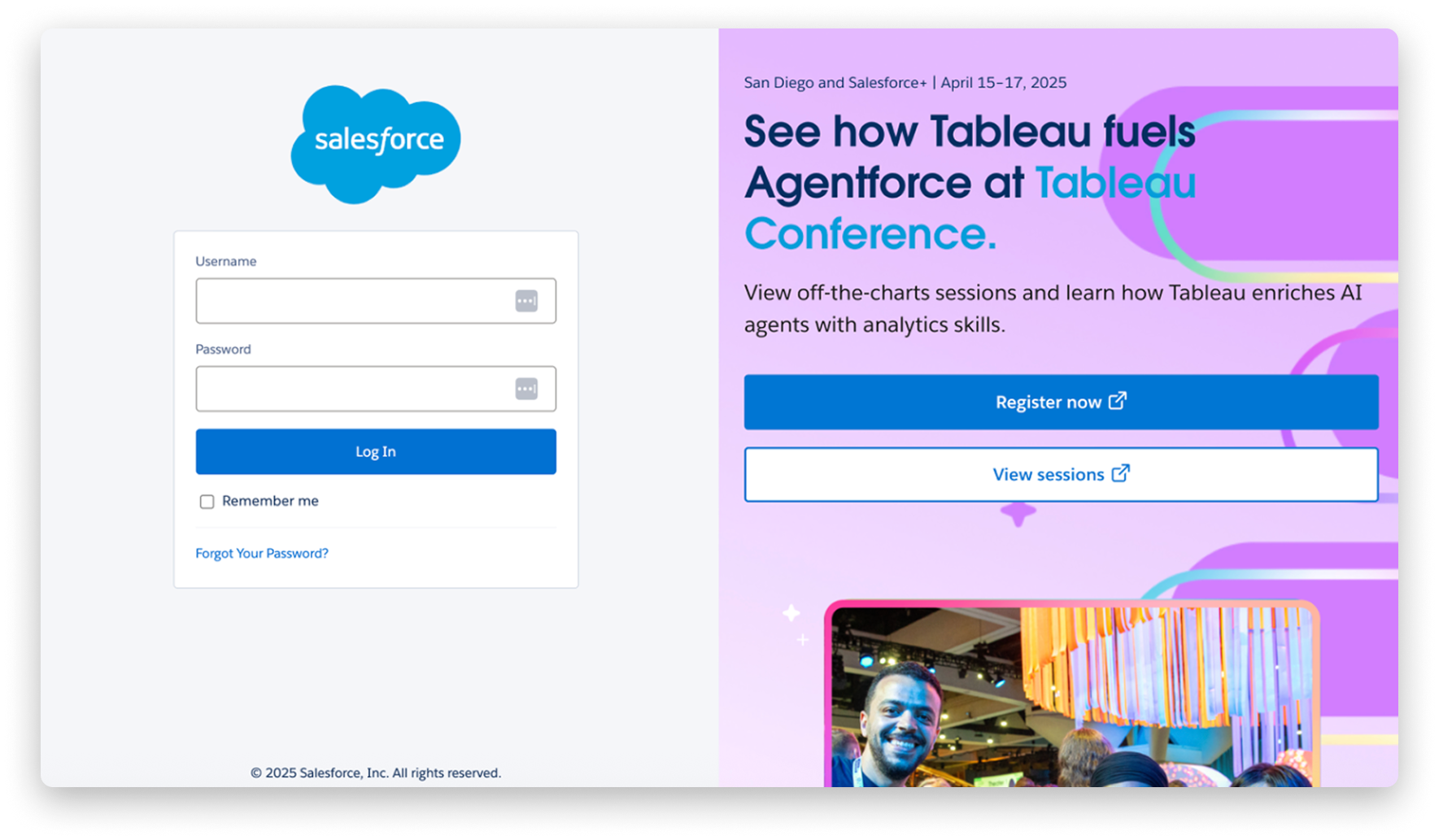Click the Username field label
Image resolution: width=1439 pixels, height=840 pixels.
pyautogui.click(x=226, y=261)
